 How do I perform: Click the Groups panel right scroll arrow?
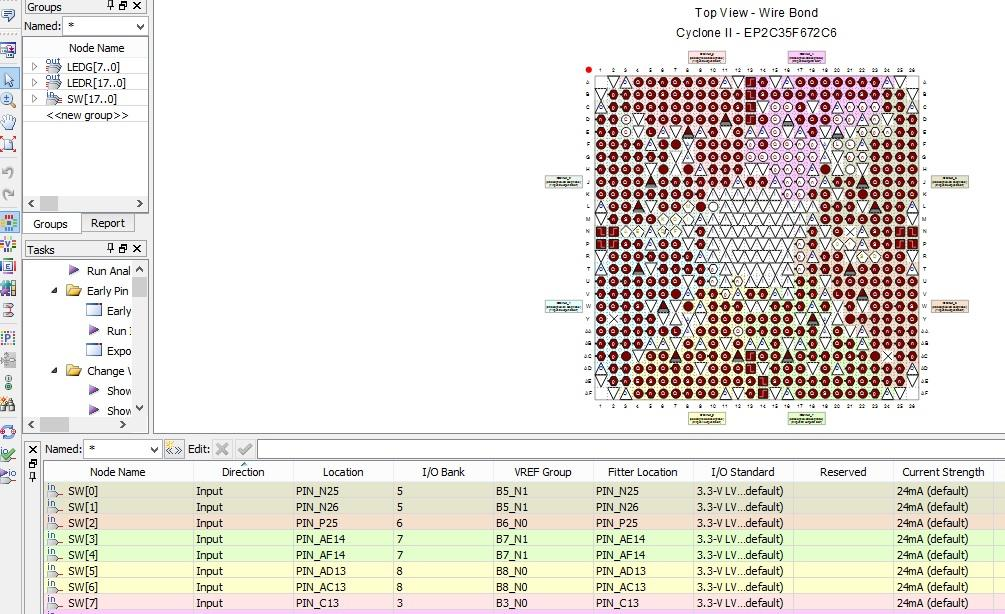(140, 203)
